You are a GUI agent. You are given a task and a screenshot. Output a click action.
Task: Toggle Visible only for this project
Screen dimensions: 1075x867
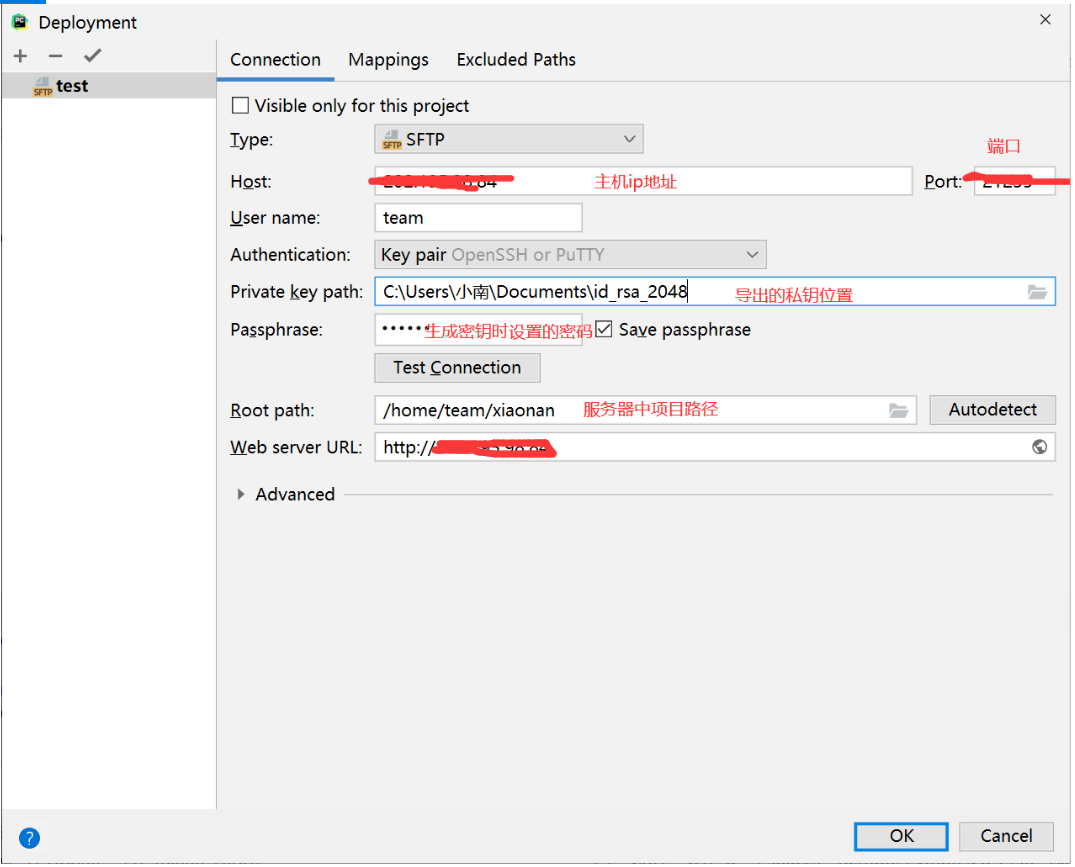[x=240, y=106]
